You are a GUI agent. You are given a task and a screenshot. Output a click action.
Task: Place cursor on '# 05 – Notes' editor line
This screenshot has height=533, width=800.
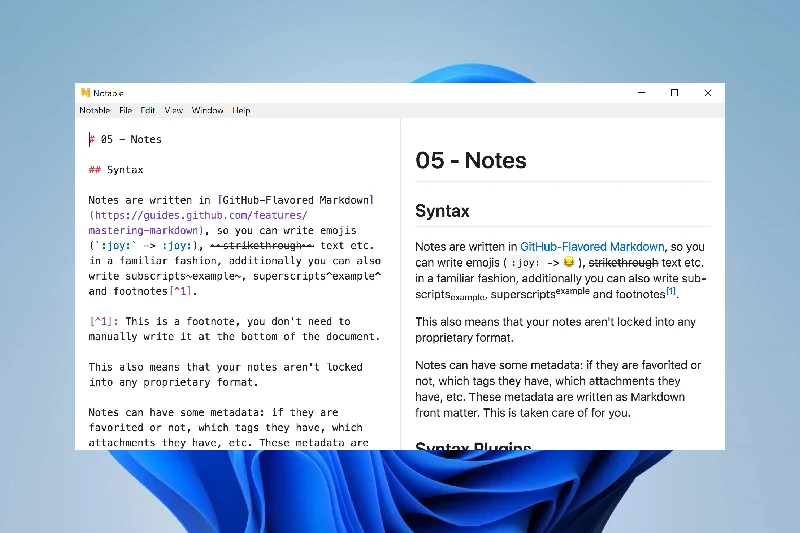[x=126, y=139]
